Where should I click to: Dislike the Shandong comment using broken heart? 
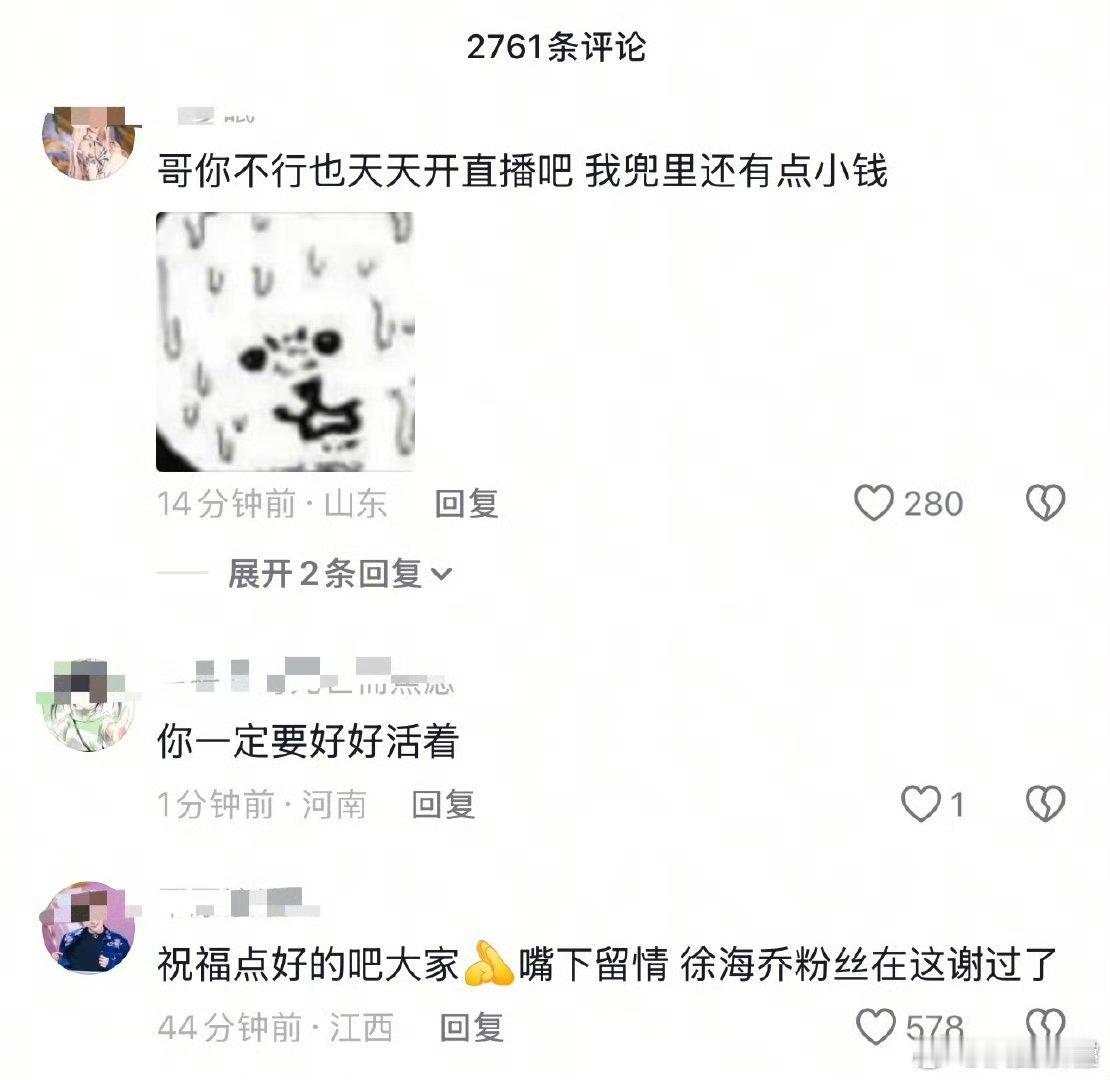click(x=1046, y=503)
